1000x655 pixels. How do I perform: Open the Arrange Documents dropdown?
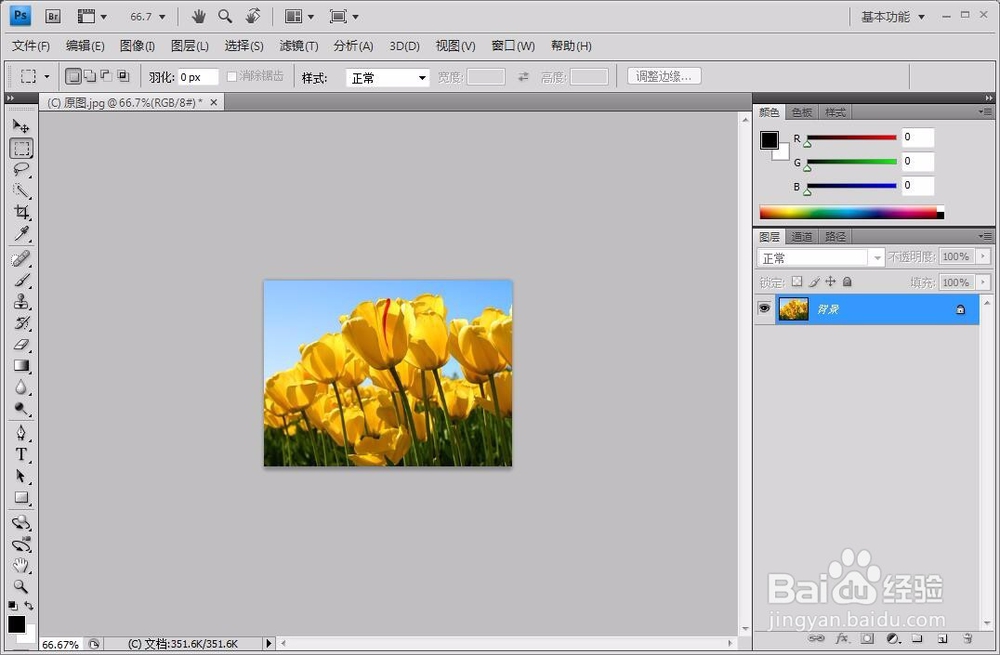(300, 17)
